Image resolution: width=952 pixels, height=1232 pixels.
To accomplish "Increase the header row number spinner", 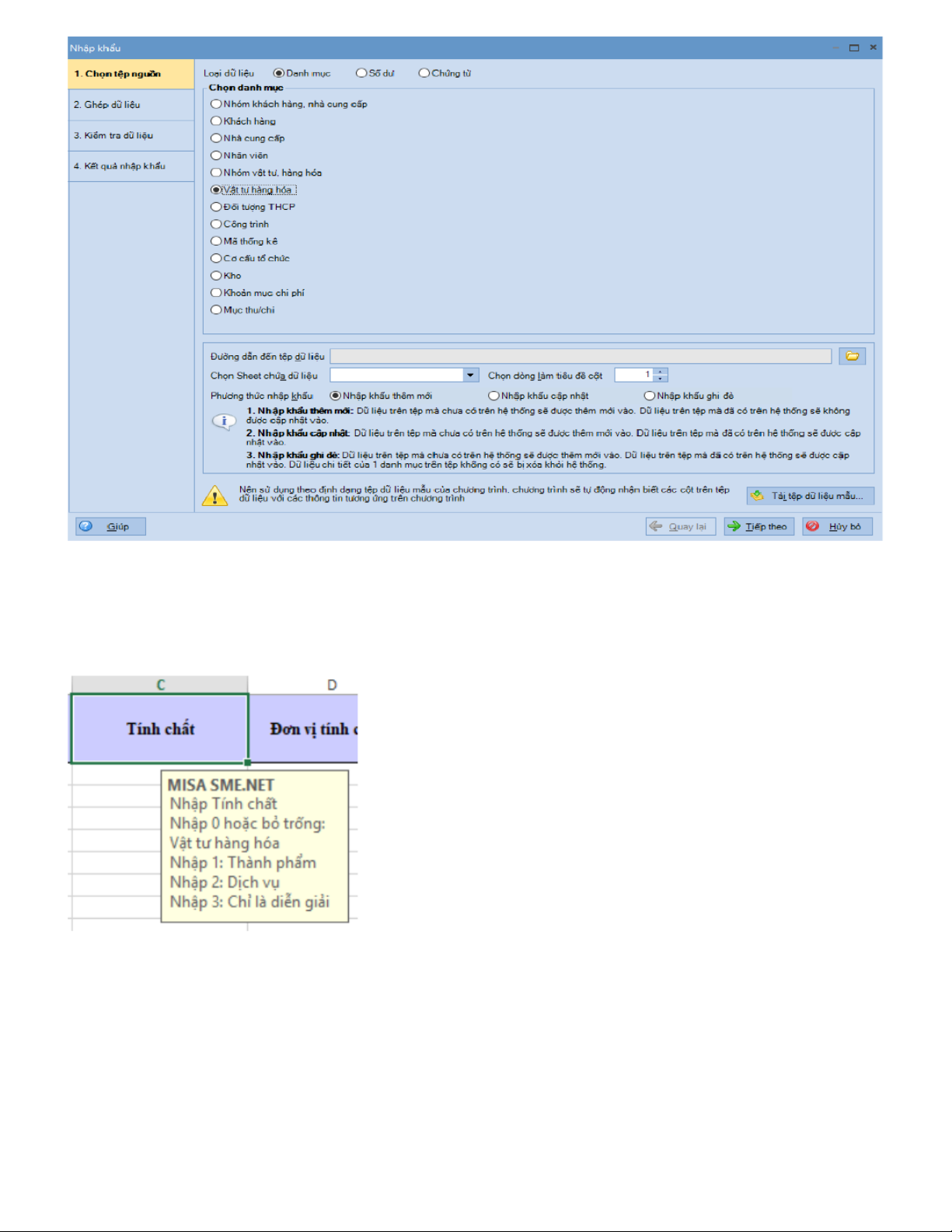I will pos(660,372).
